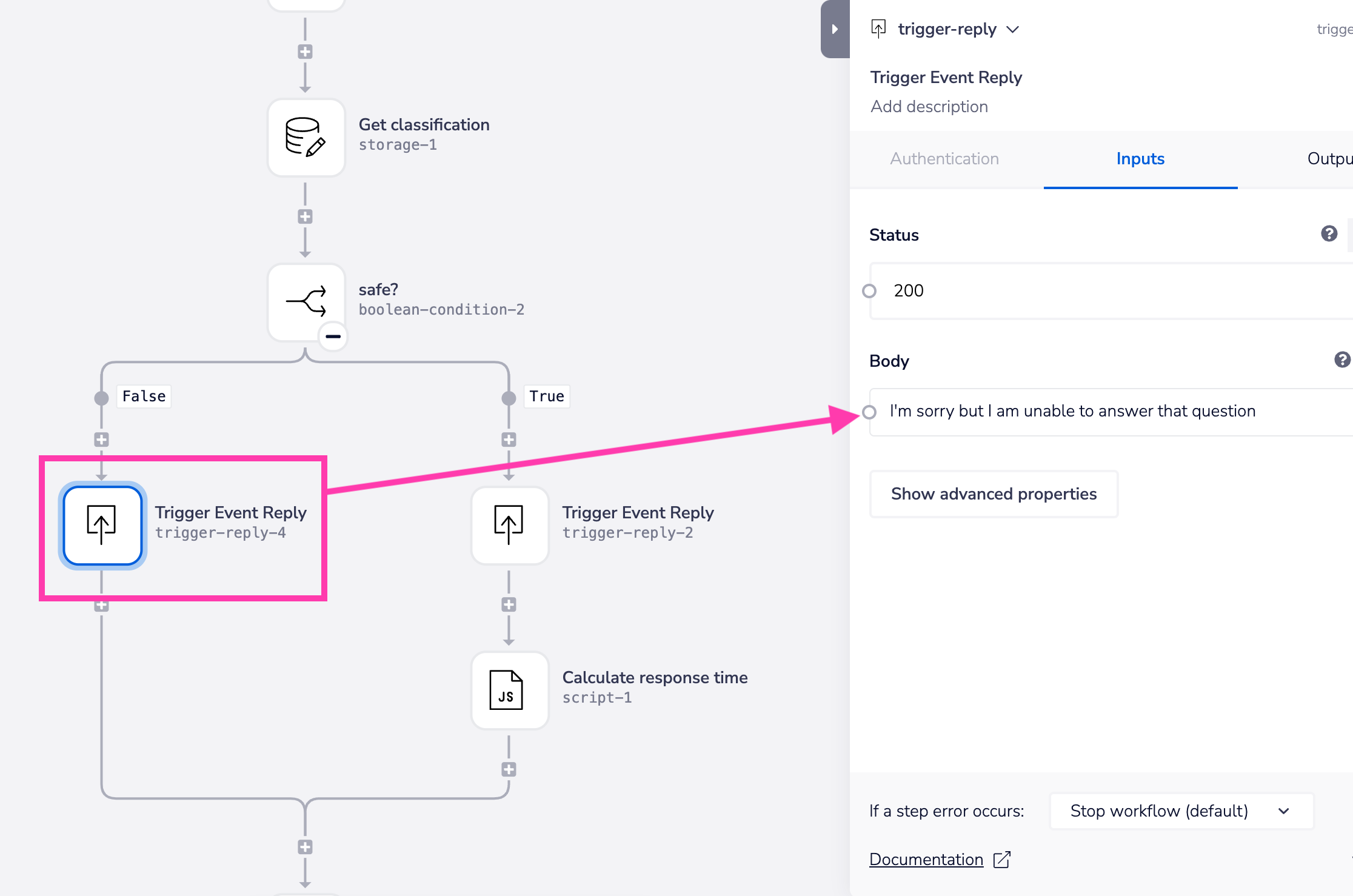
Task: Click the Add description text field
Action: [929, 107]
